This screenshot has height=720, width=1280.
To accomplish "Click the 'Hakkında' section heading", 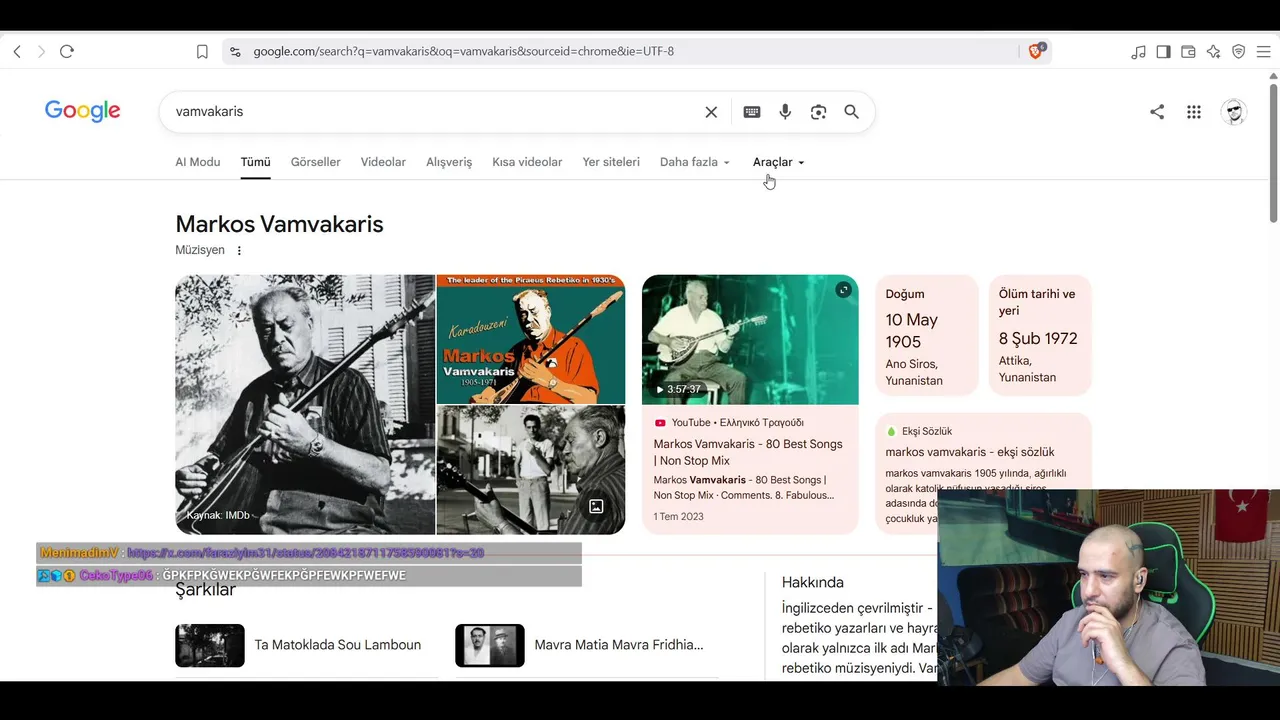I will (x=813, y=582).
